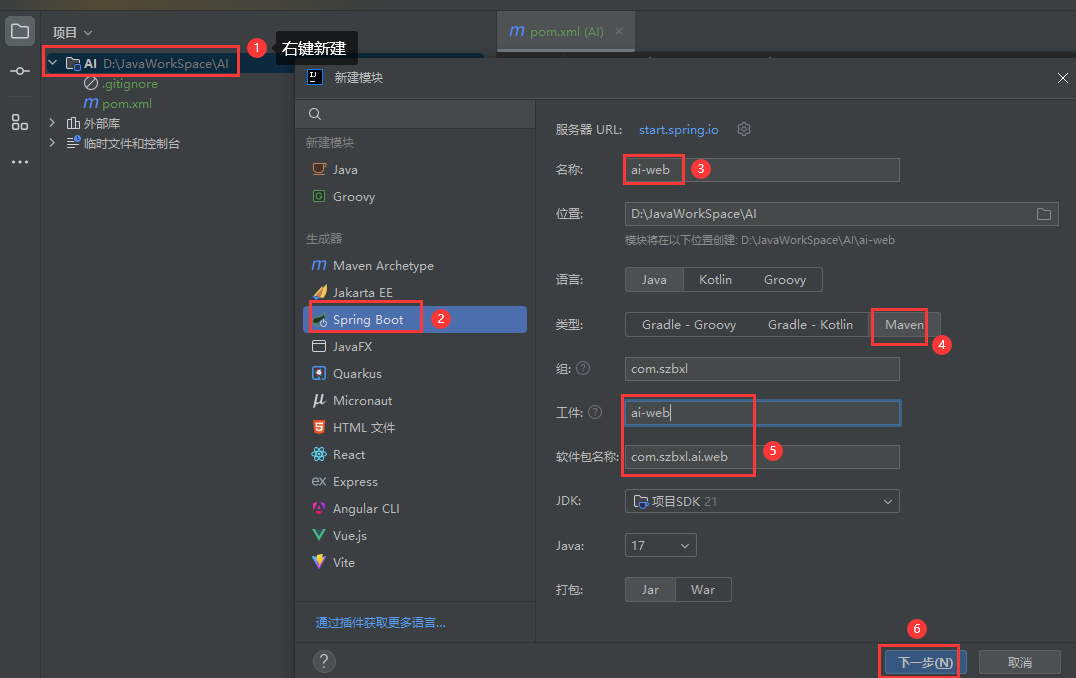The image size is (1076, 678).
Task: Click the location field D:\JavaWorkSpace\AI
Action: (841, 214)
